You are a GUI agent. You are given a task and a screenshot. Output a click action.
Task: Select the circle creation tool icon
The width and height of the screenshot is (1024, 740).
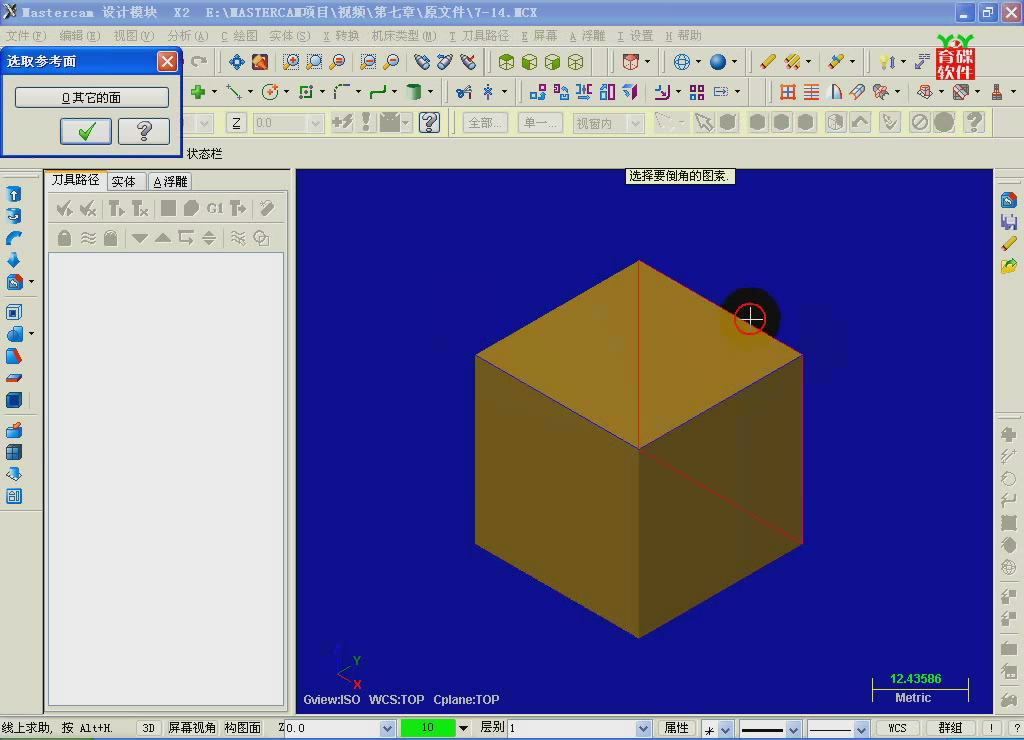[270, 92]
